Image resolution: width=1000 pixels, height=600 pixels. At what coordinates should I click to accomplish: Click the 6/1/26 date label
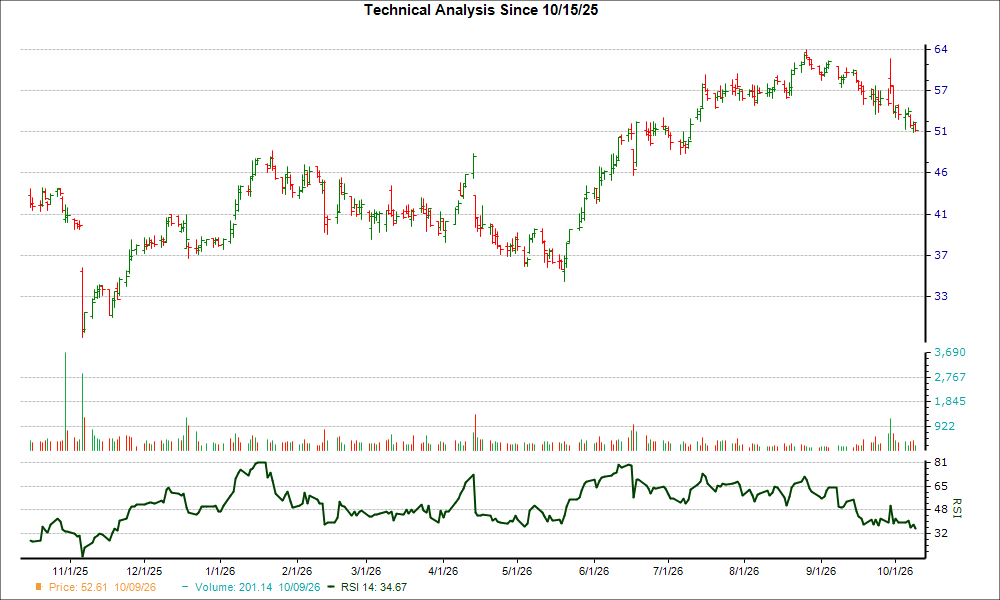pyautogui.click(x=593, y=571)
